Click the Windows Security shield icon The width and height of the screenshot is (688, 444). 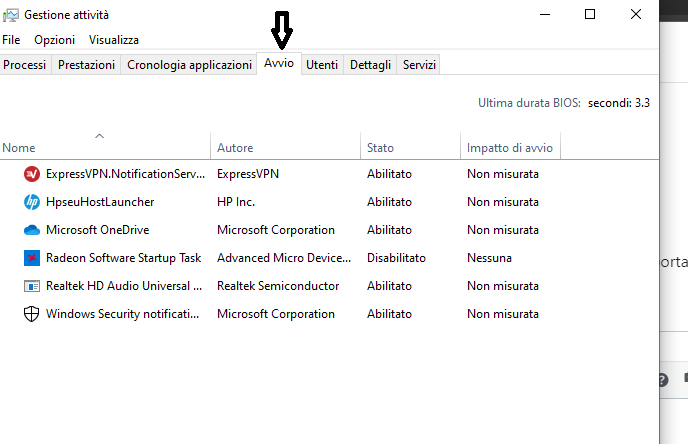32,314
